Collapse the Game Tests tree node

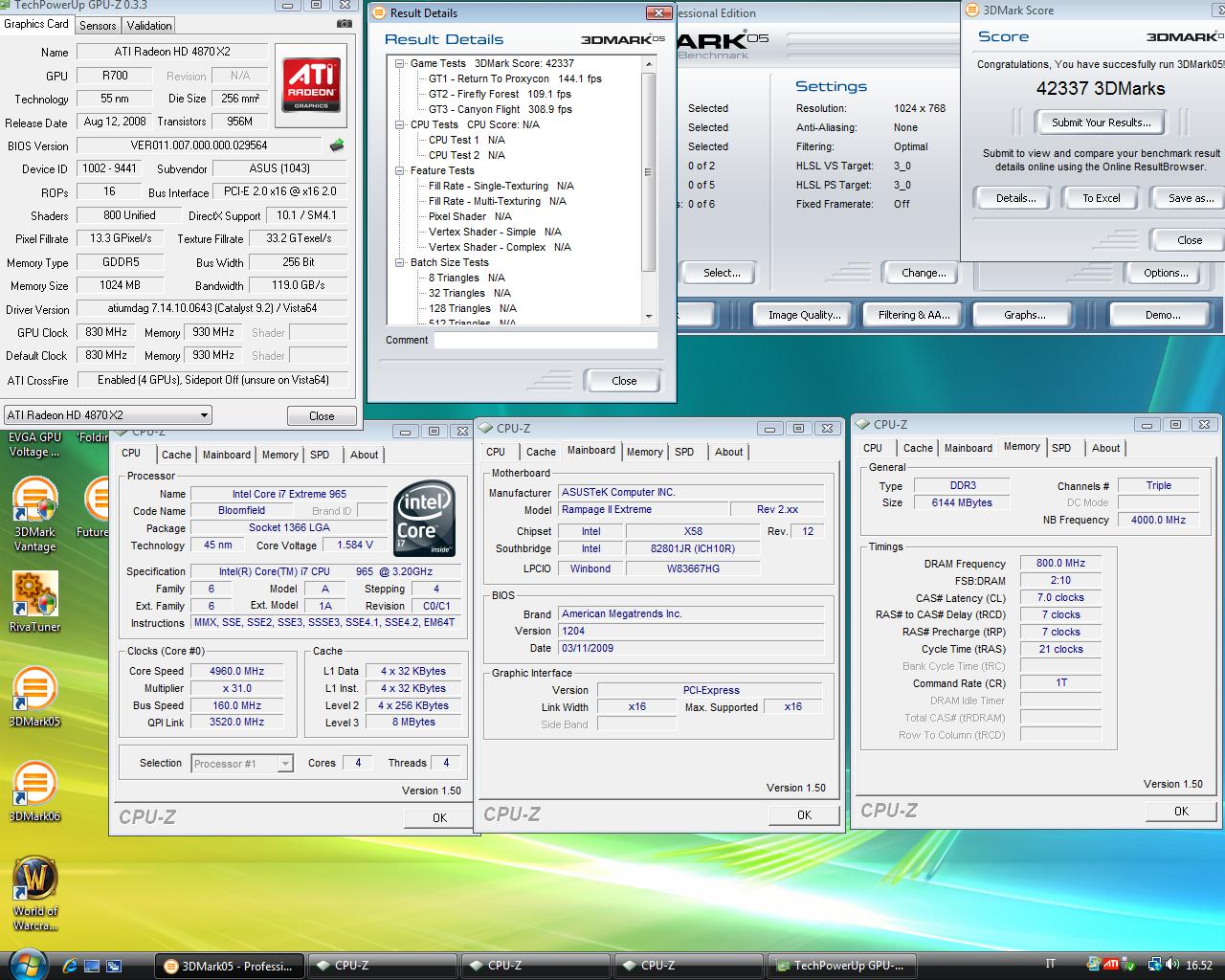400,63
